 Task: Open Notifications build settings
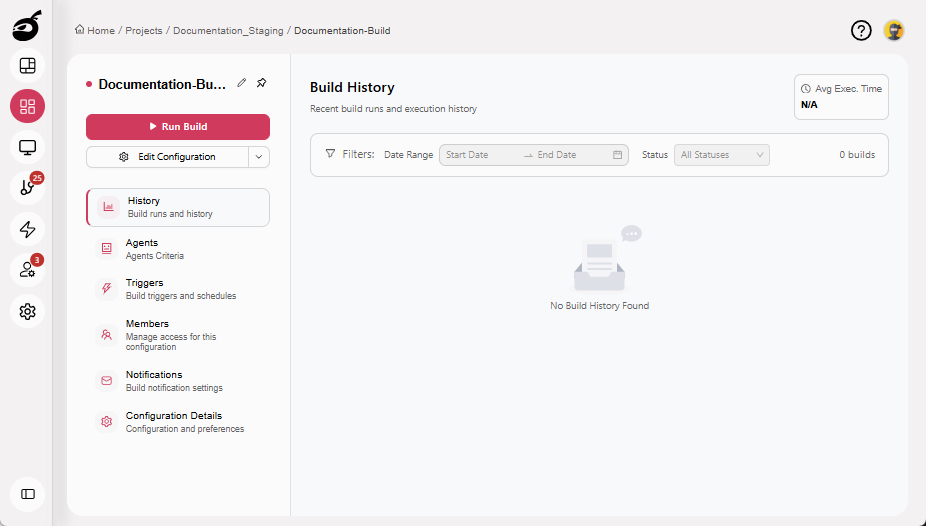(178, 381)
